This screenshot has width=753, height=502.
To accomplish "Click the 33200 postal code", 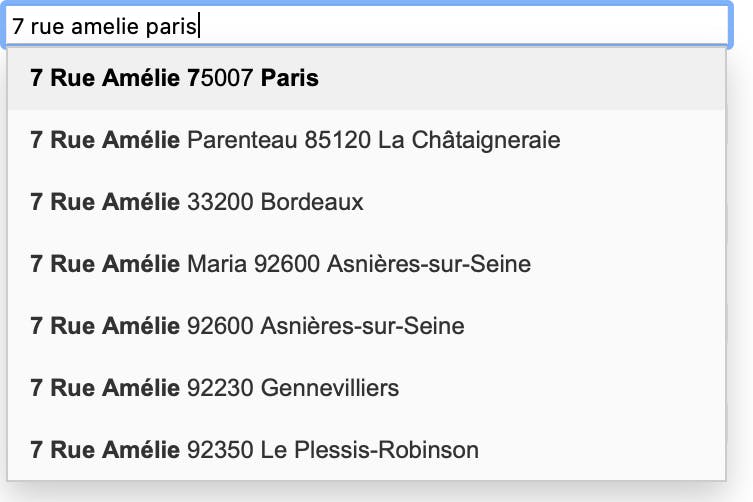I will click(x=220, y=202).
